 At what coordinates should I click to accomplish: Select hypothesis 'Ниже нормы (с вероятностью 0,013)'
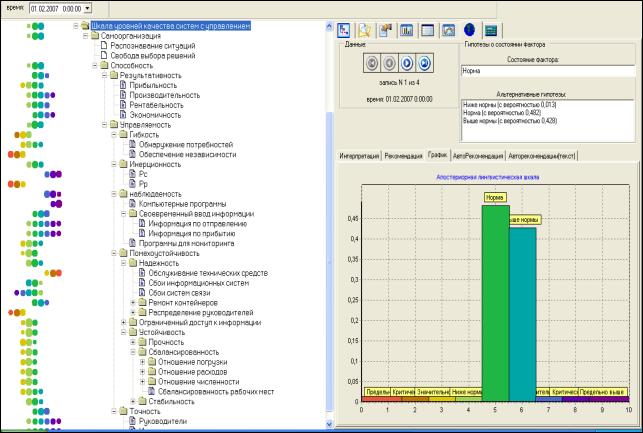point(510,105)
